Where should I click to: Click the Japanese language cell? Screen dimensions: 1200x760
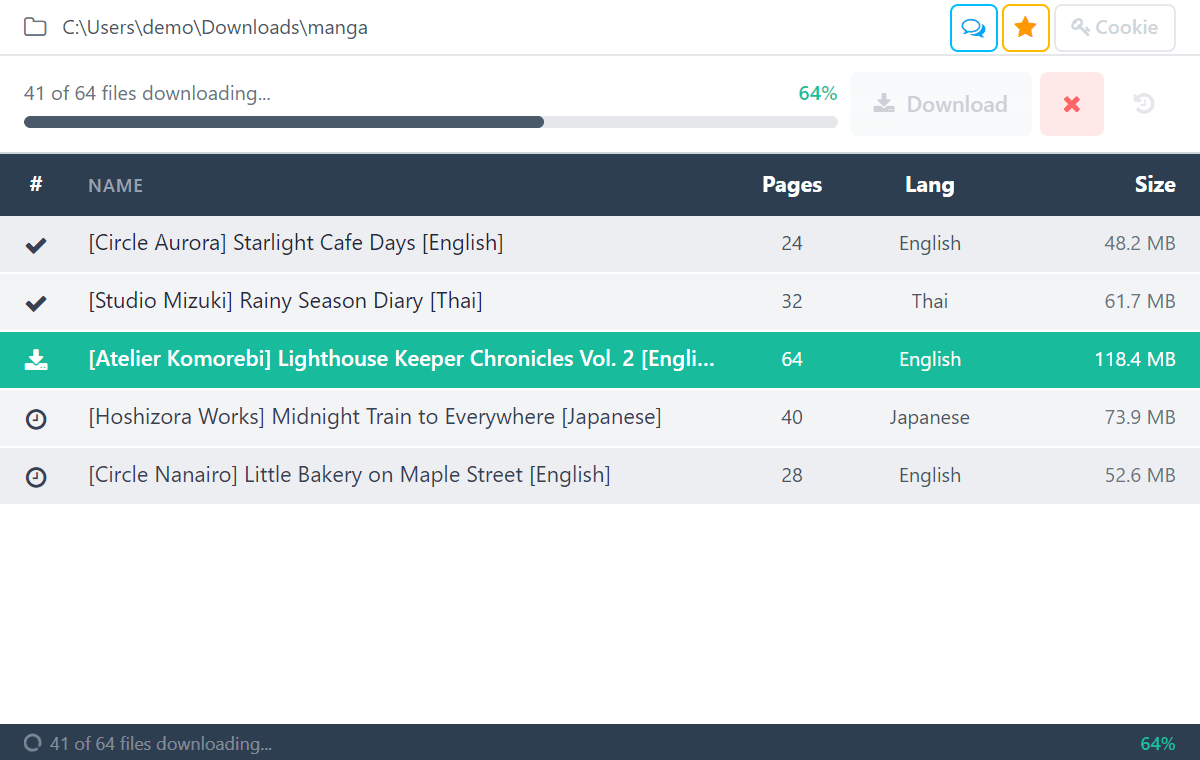(930, 417)
